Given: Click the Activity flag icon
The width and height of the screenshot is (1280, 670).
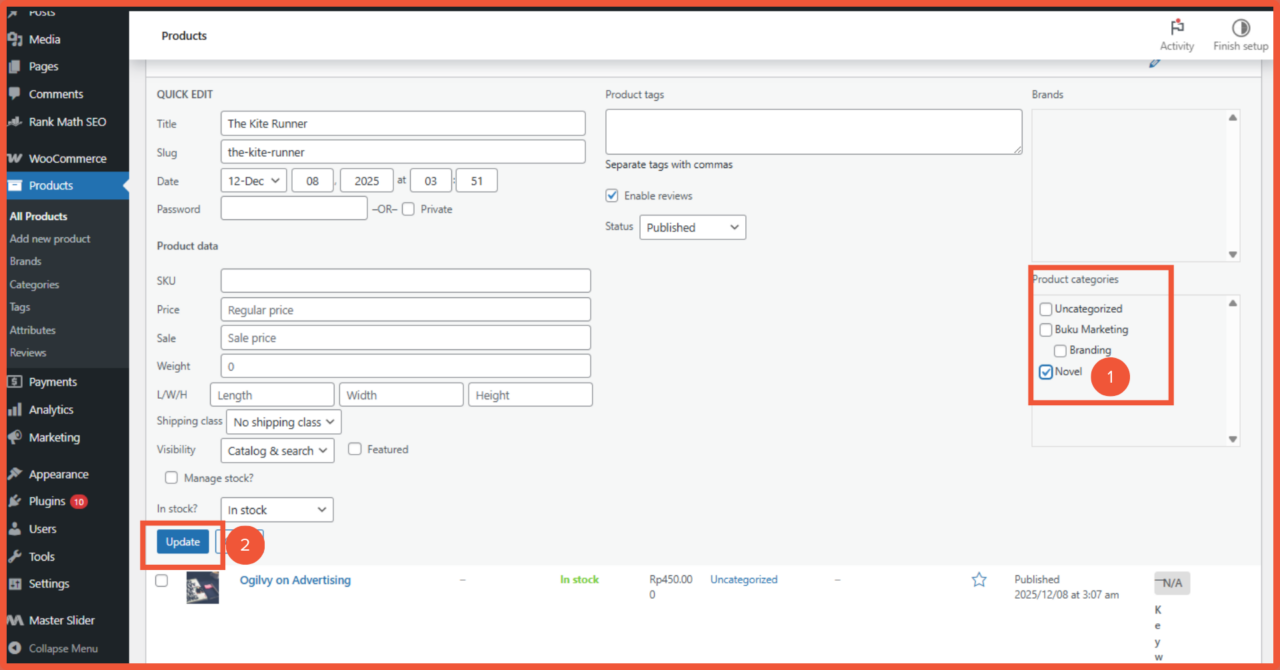Looking at the screenshot, I should click(1177, 28).
